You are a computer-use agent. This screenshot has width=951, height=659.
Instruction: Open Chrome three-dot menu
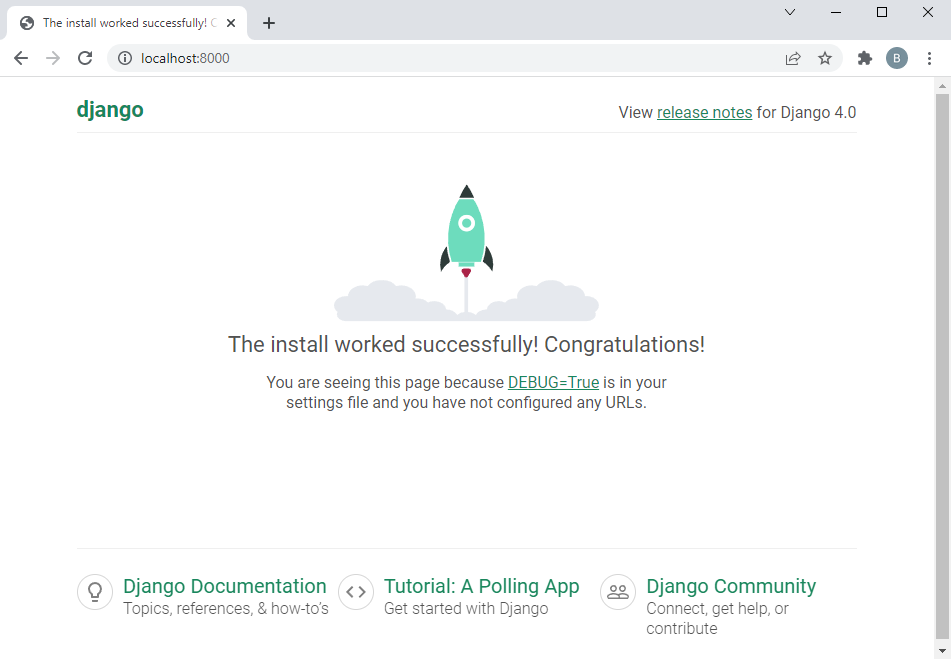(930, 58)
